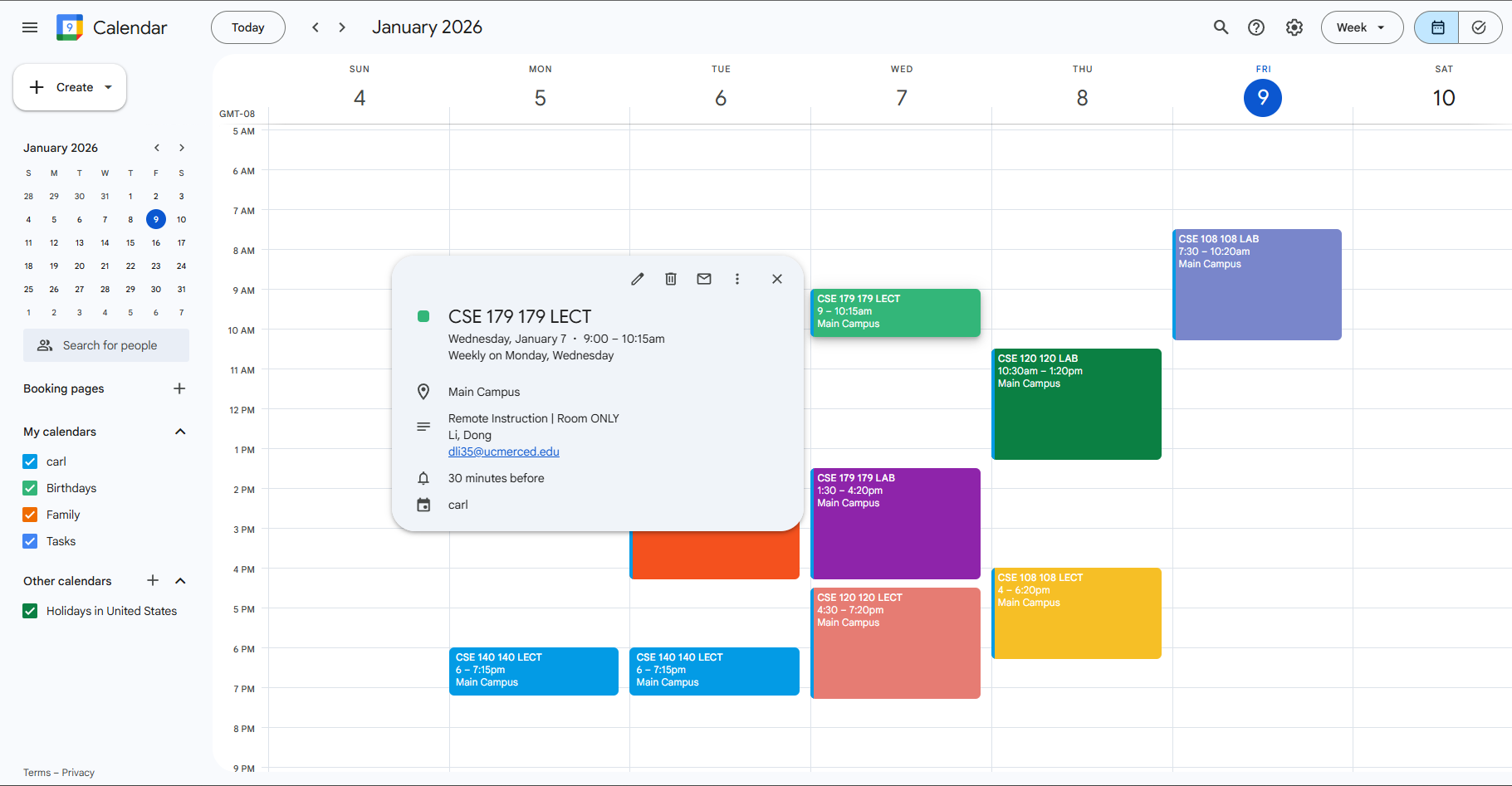This screenshot has height=786, width=1512.
Task: Edit the CSE 179 179 LECT event
Action: click(x=637, y=278)
